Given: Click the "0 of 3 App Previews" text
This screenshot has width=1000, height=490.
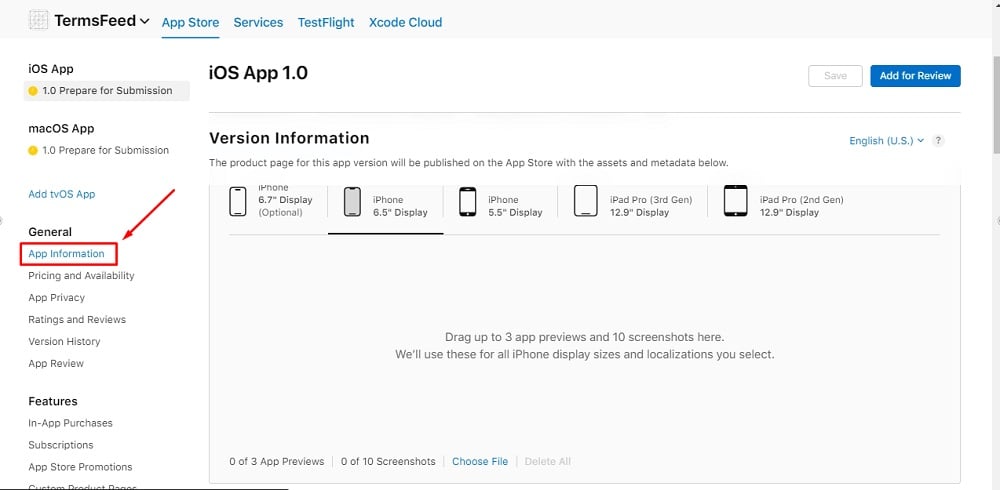Looking at the screenshot, I should click(277, 461).
